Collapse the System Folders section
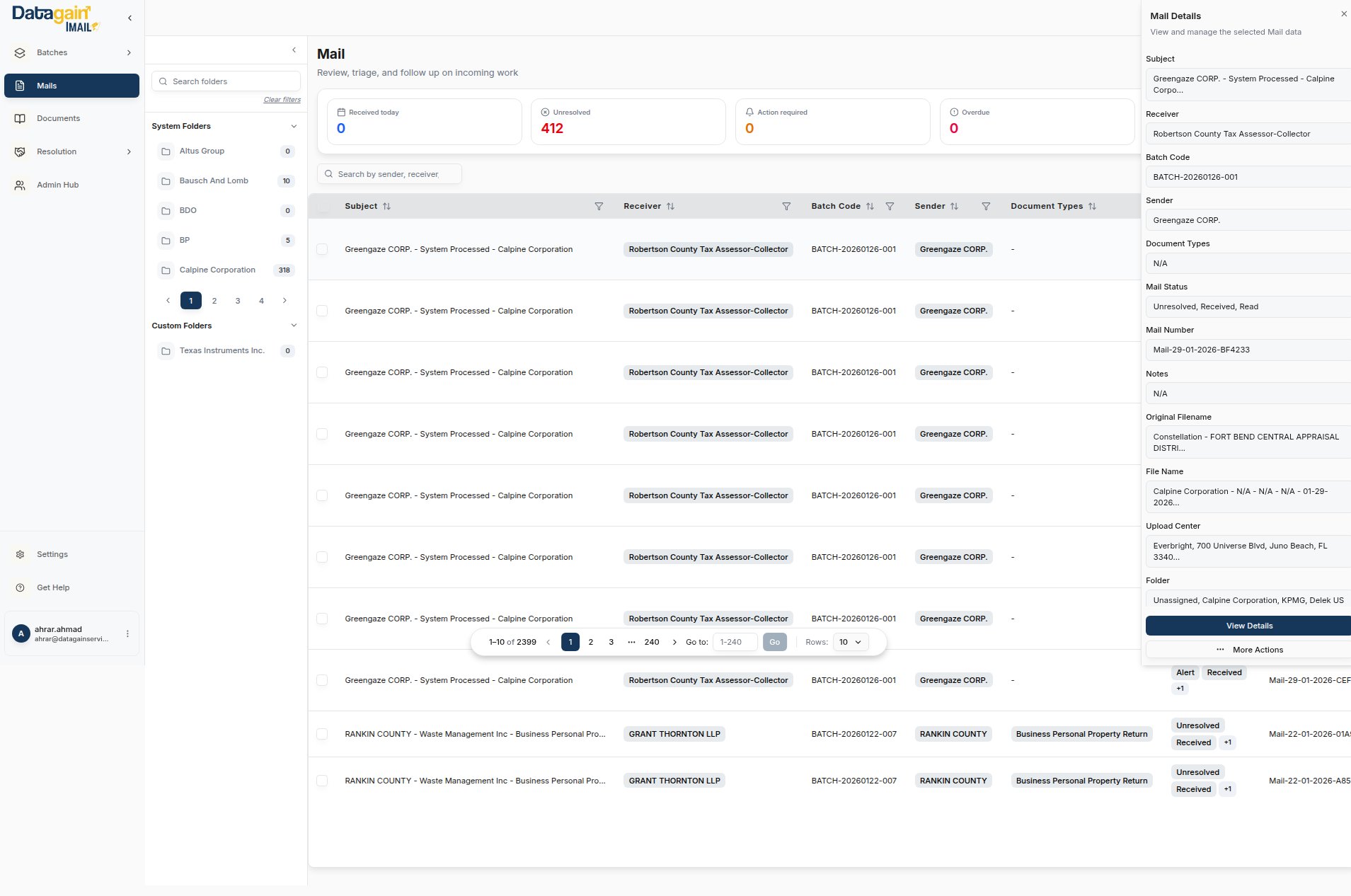 tap(294, 127)
